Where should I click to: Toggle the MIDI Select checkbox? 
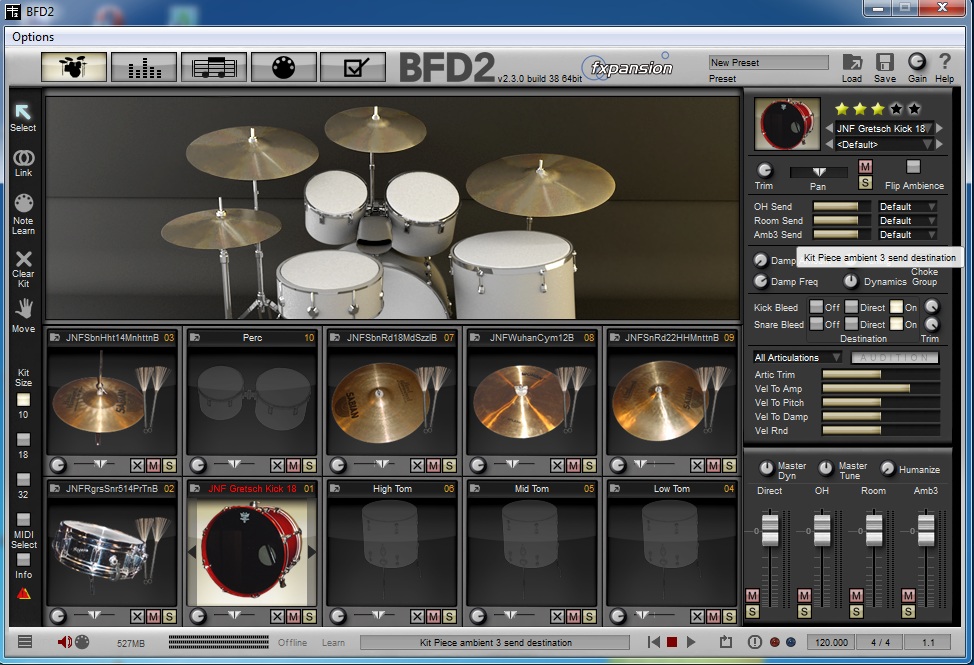[x=23, y=519]
